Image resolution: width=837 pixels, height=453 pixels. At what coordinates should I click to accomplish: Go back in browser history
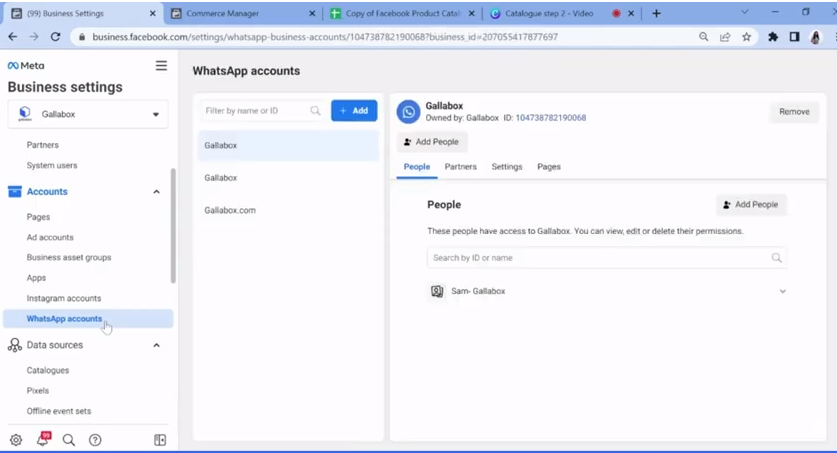pos(13,37)
